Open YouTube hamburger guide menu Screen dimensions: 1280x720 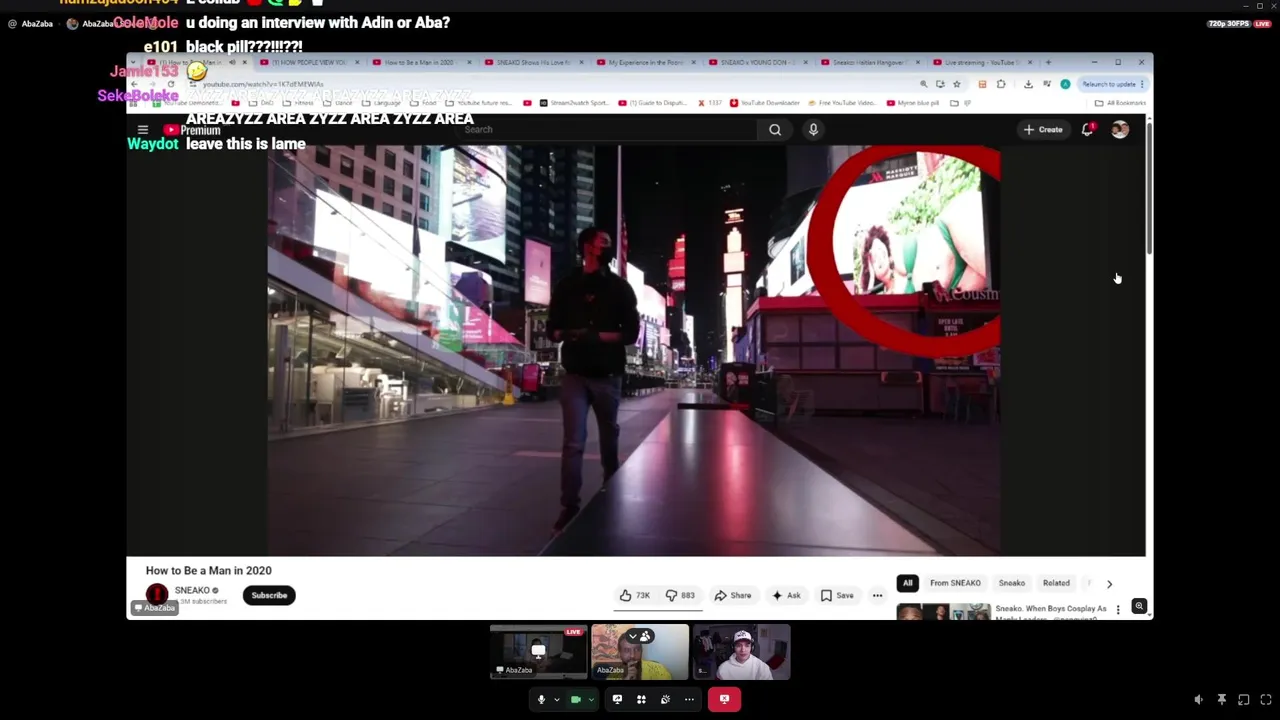pyautogui.click(x=143, y=130)
